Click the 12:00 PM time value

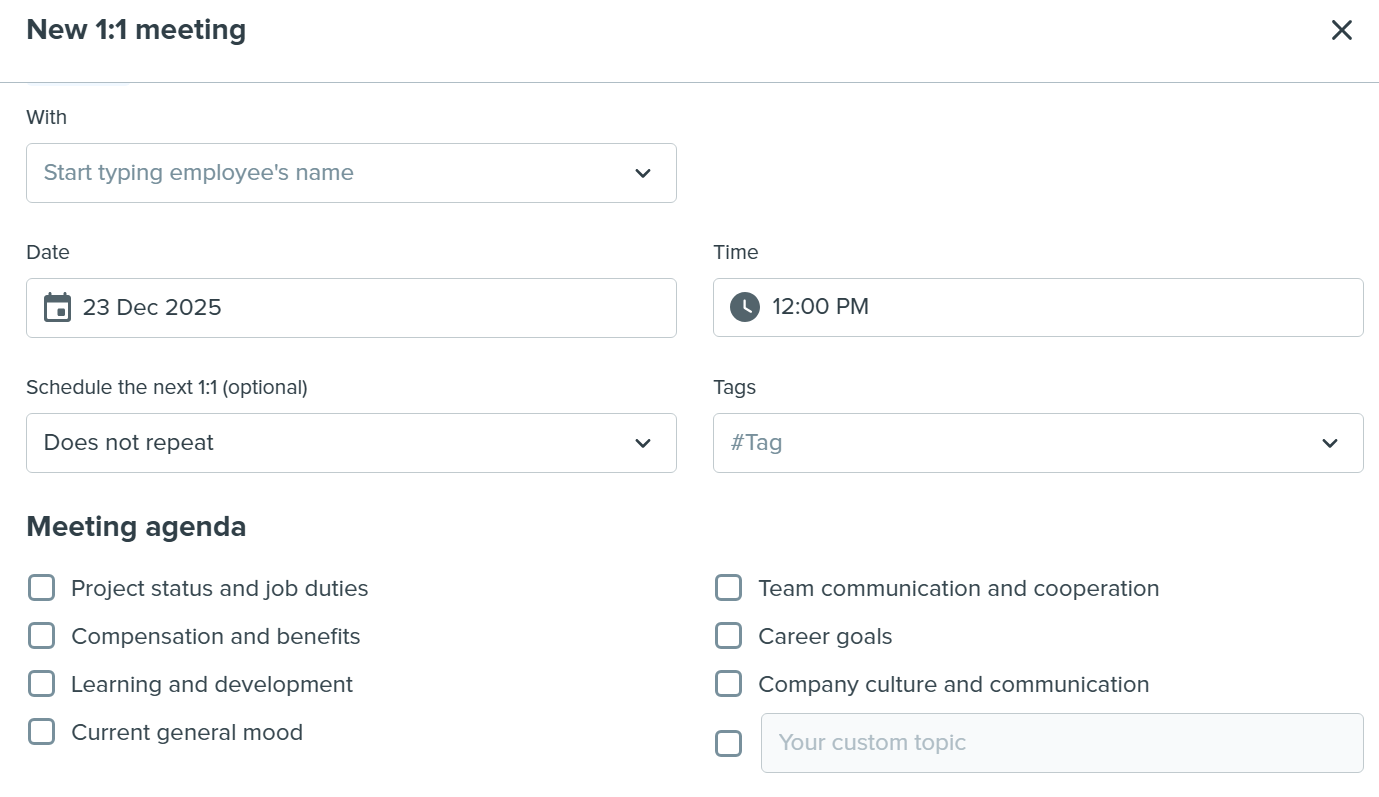click(x=820, y=307)
